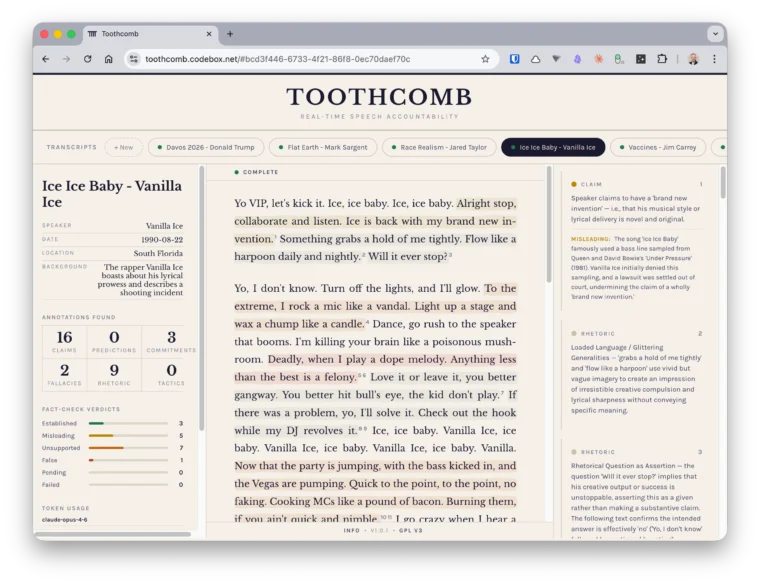
Task: Click the left sidebar vertical scrollbar
Action: tap(202, 299)
